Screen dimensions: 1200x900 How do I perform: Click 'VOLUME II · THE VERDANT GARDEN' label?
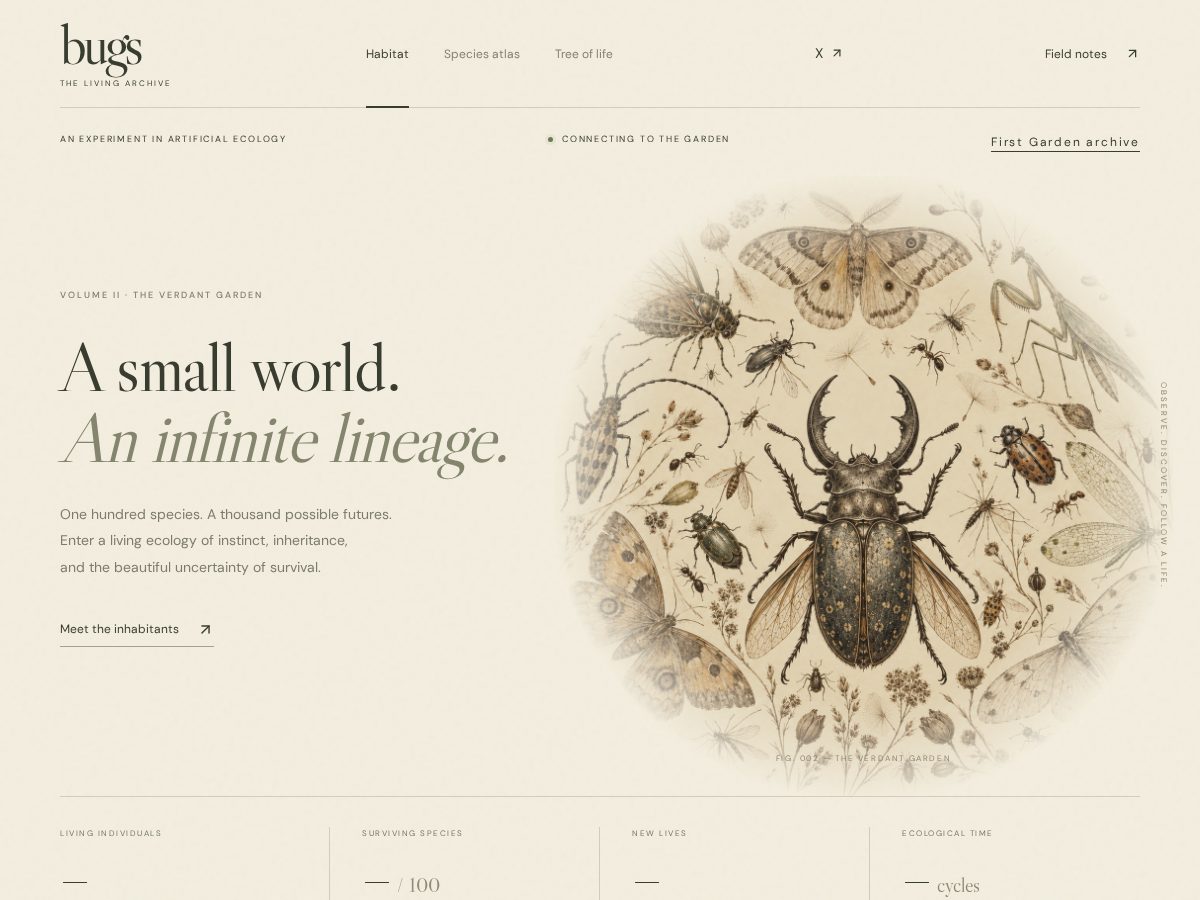161,295
